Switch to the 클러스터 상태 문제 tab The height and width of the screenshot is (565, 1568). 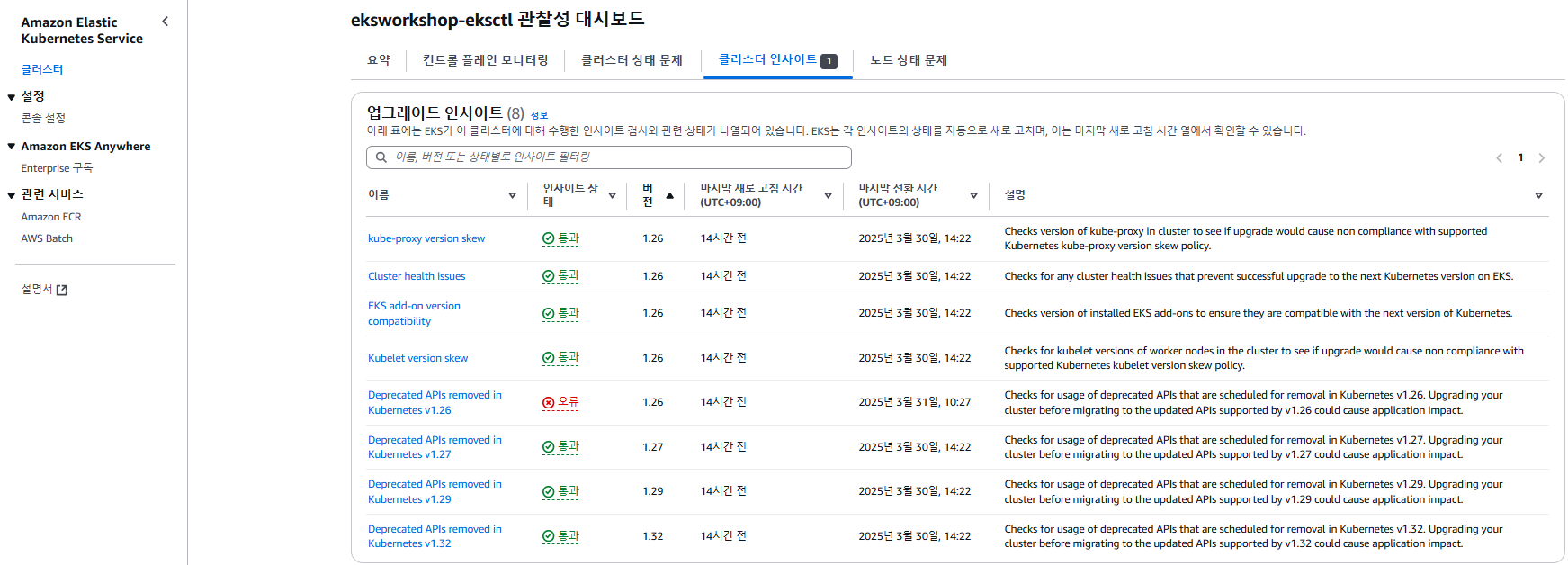point(632,60)
